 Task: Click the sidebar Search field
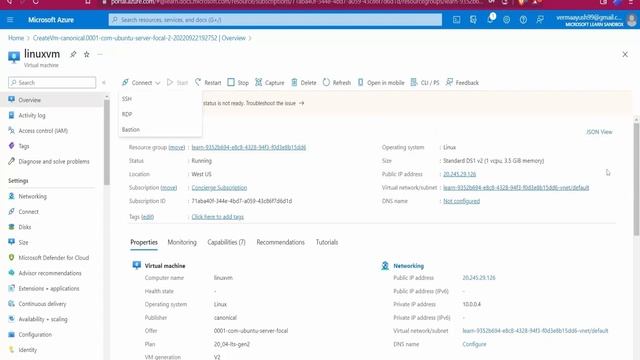[52, 82]
